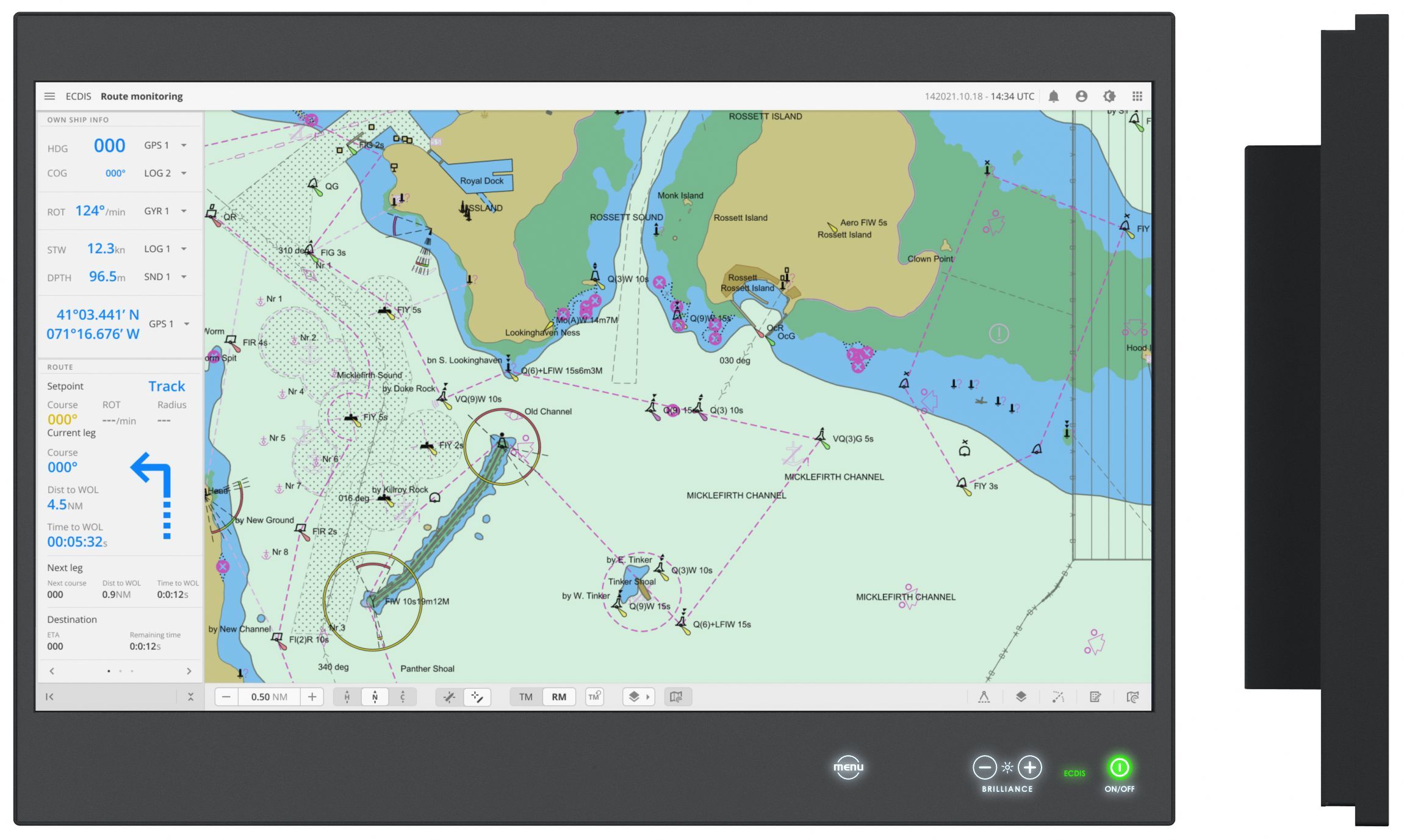The width and height of the screenshot is (1404, 840).
Task: Increase brilliance with the plus button
Action: click(x=1030, y=767)
